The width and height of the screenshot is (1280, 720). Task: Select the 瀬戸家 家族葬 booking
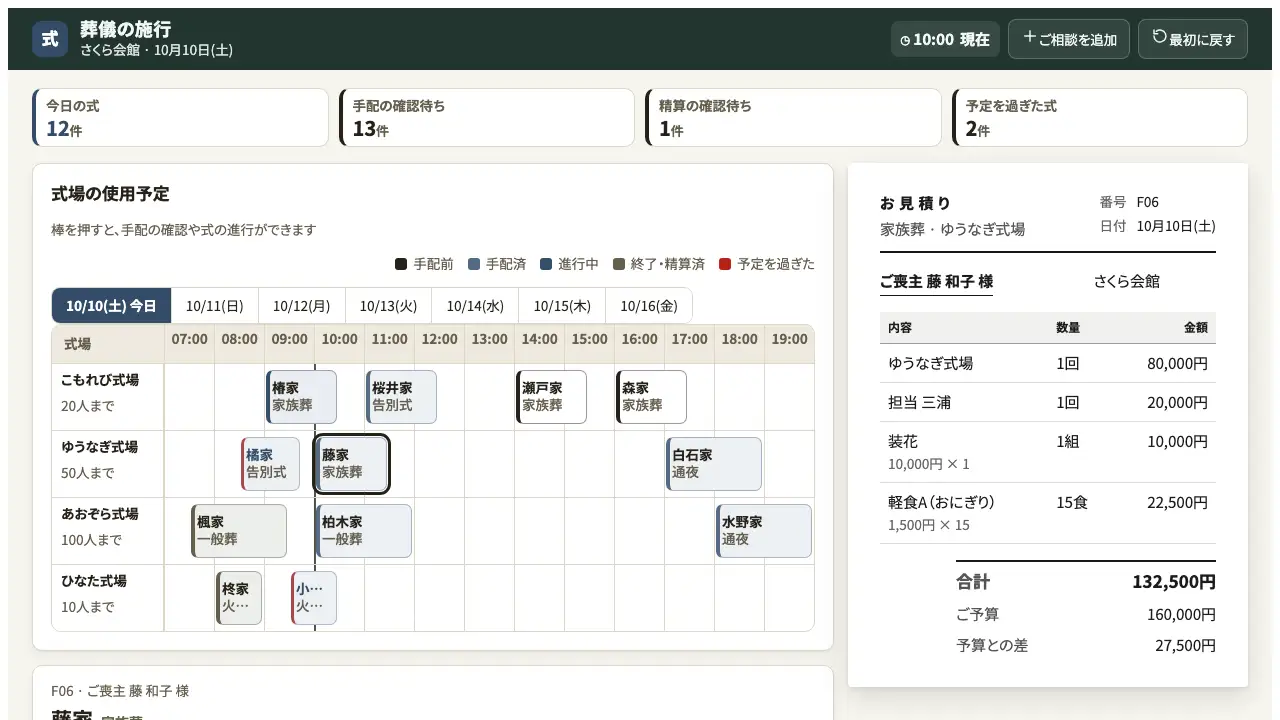[x=552, y=397]
